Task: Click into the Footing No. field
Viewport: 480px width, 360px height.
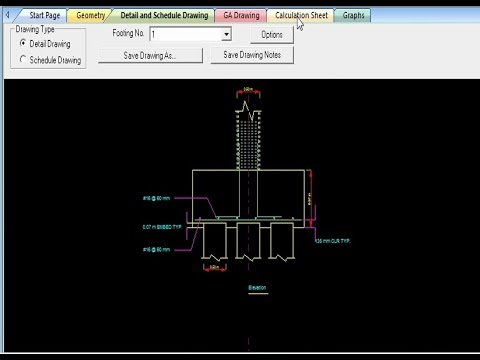Action: tap(186, 34)
